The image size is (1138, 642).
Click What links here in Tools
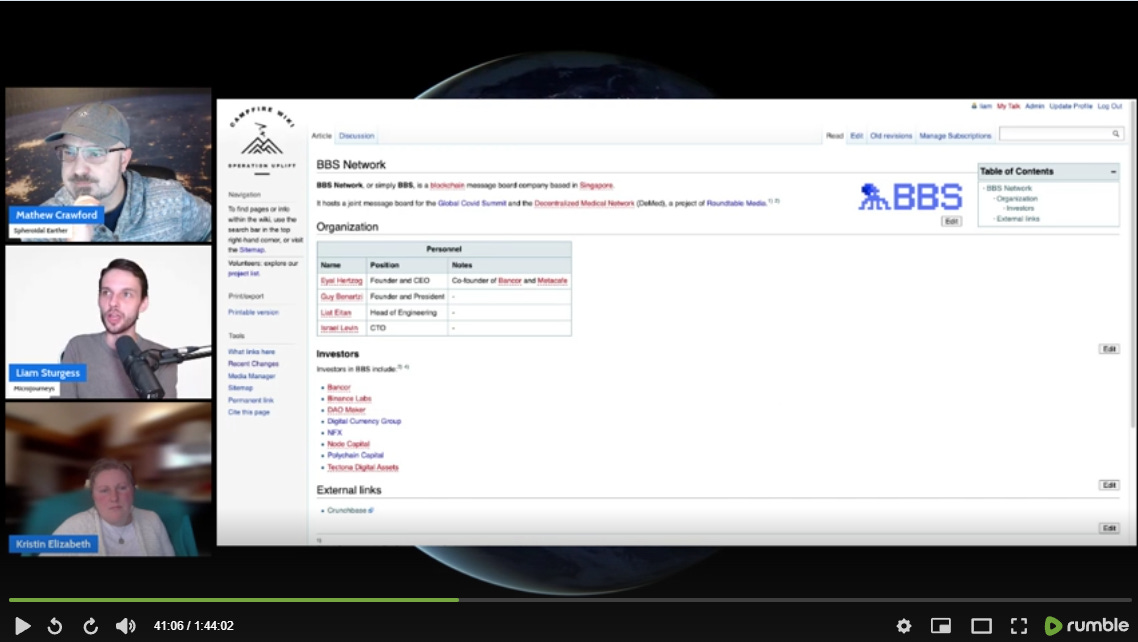point(251,351)
